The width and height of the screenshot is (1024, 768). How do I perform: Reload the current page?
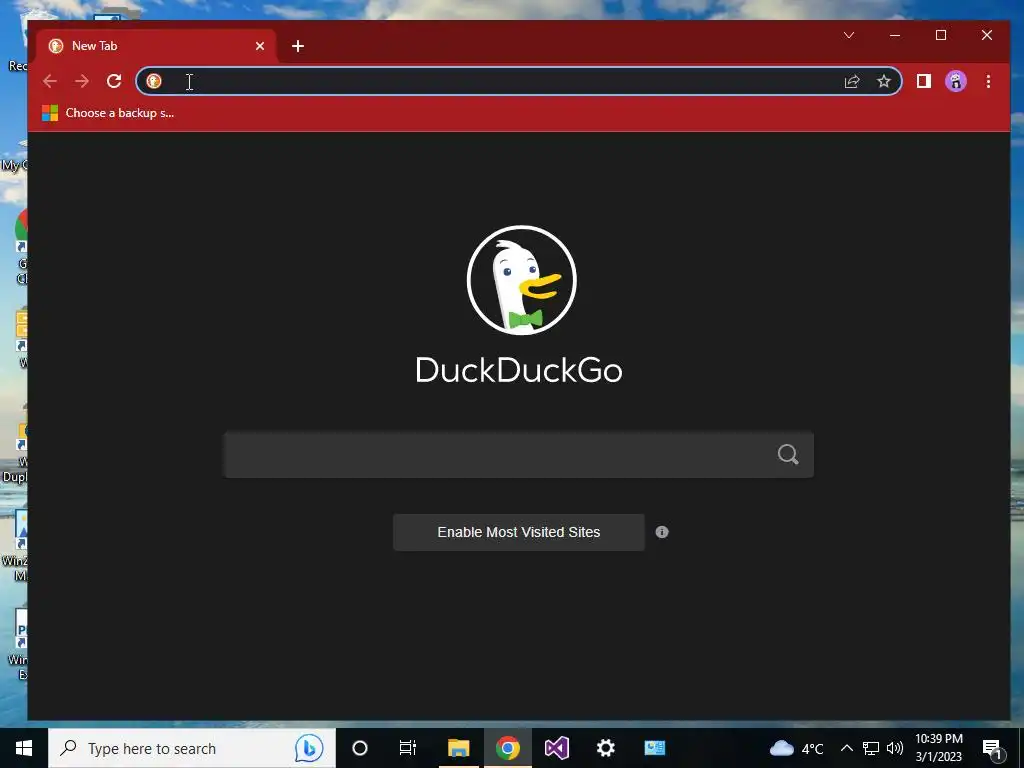pos(114,81)
